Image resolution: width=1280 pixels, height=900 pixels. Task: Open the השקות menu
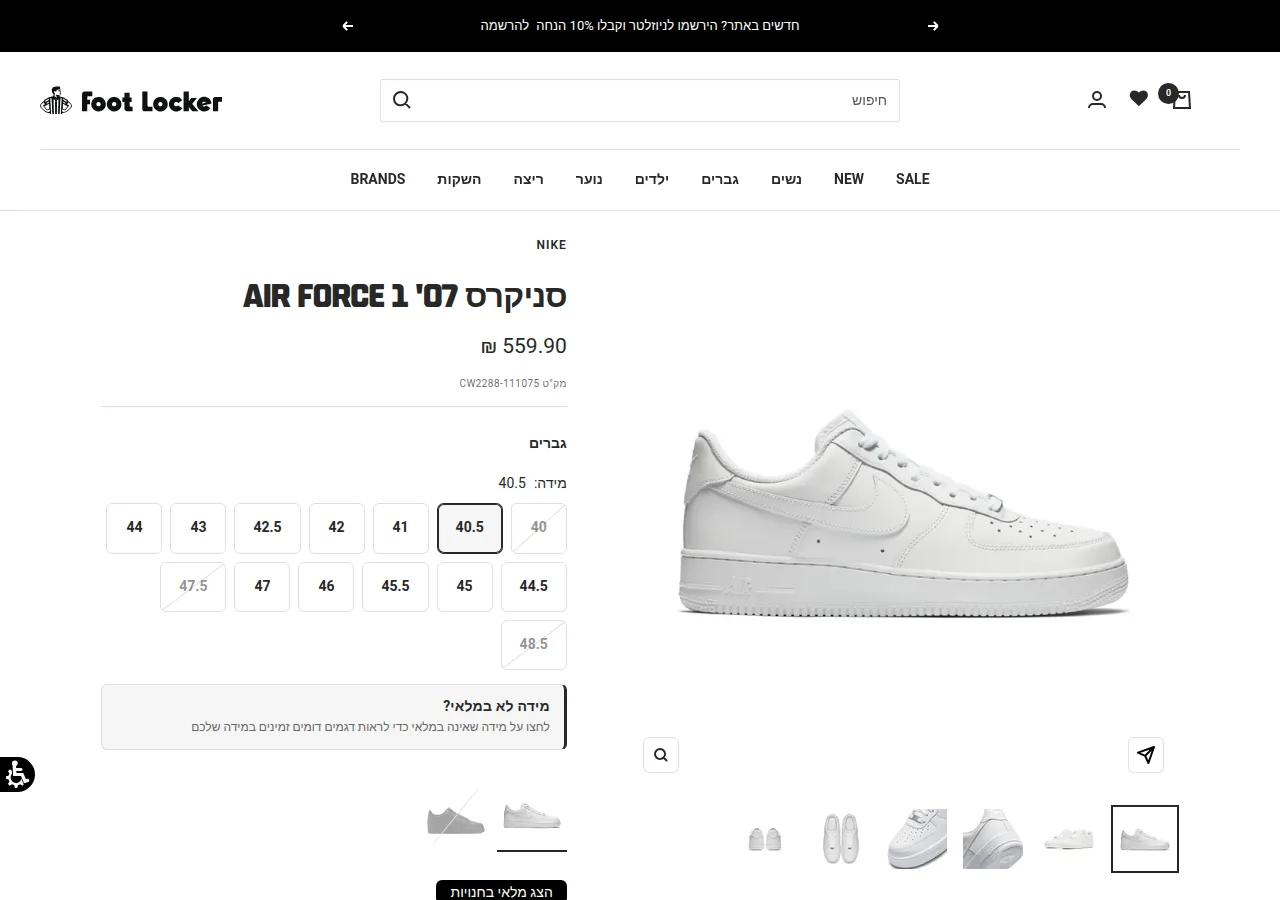coord(459,179)
